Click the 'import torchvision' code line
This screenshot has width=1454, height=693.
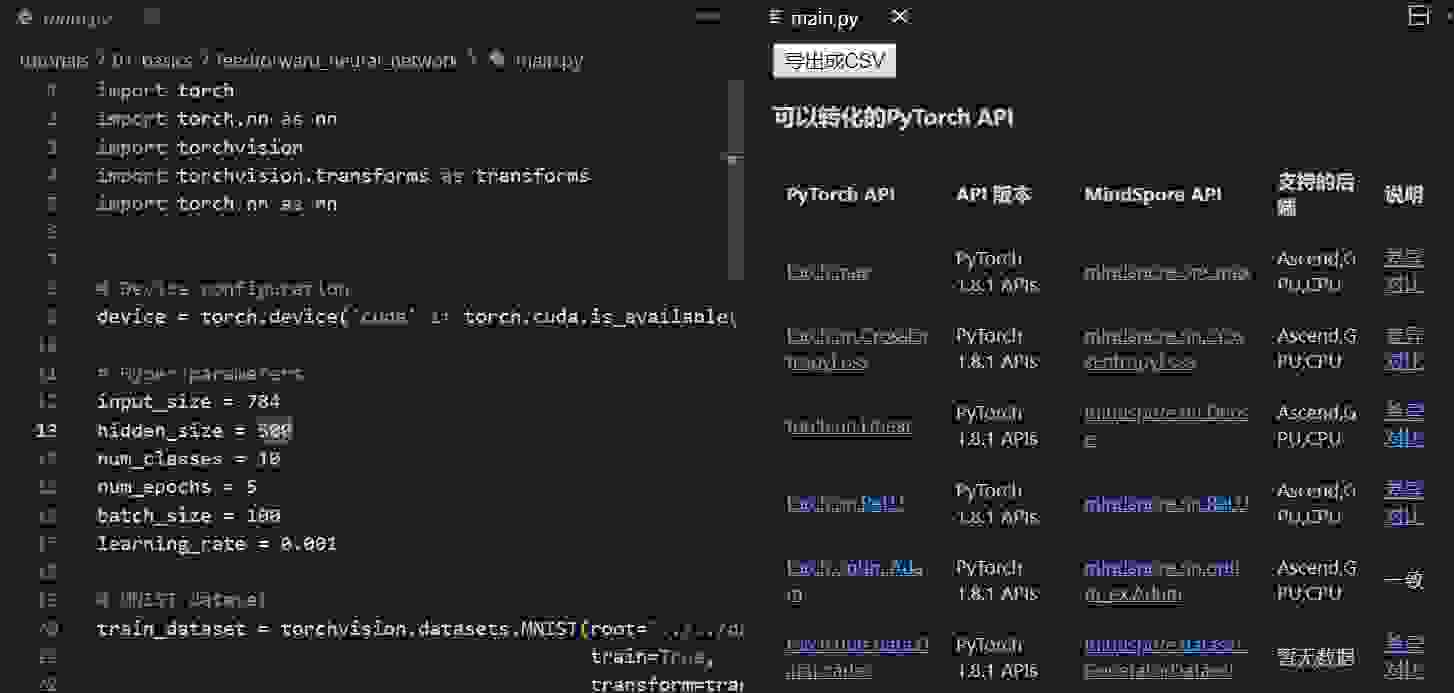click(199, 147)
